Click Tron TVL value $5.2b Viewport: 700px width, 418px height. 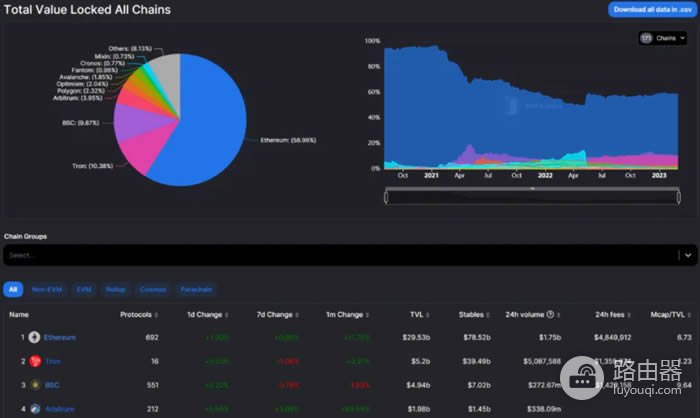(x=421, y=361)
